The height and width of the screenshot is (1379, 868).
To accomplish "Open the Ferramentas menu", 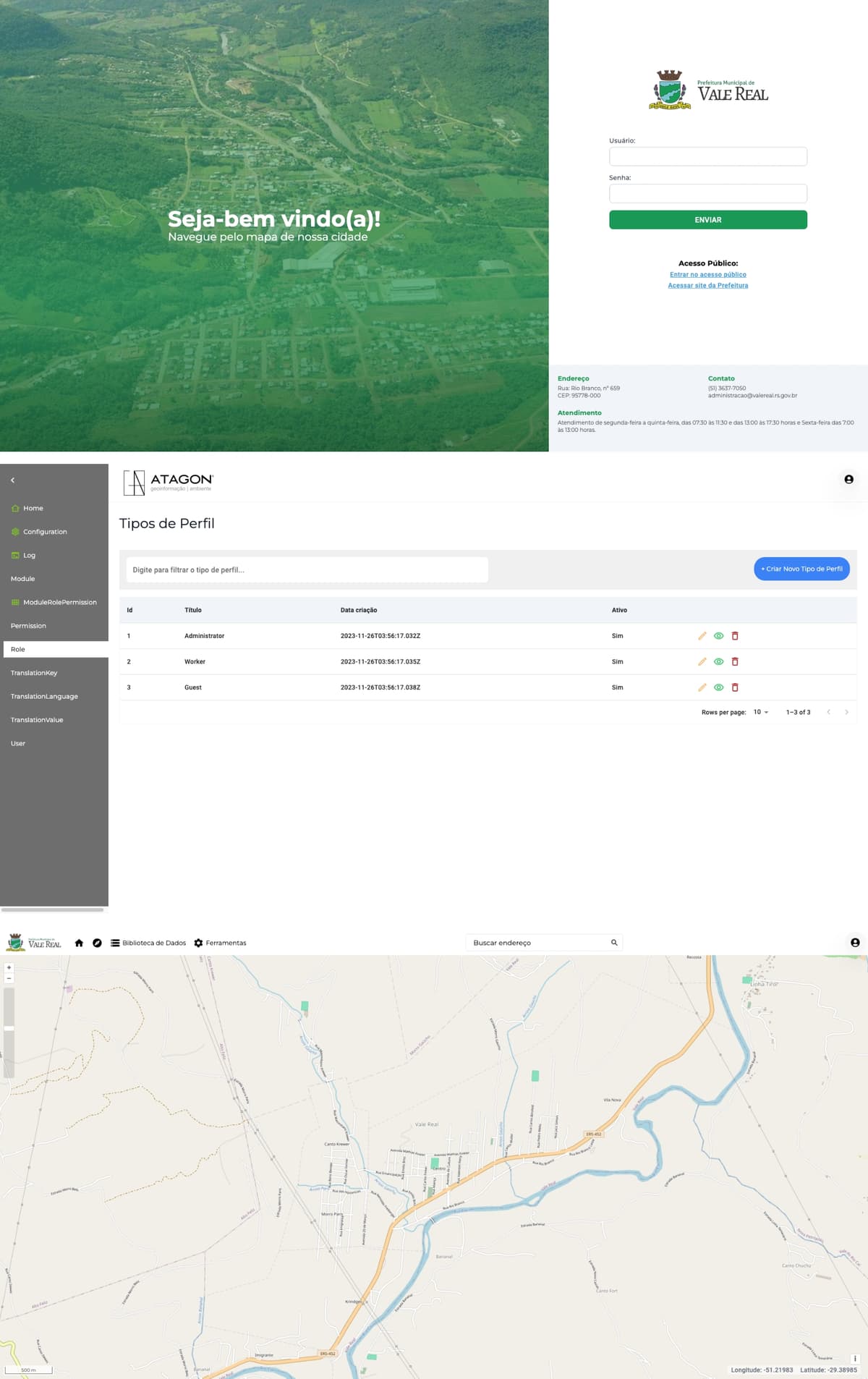I will click(220, 943).
